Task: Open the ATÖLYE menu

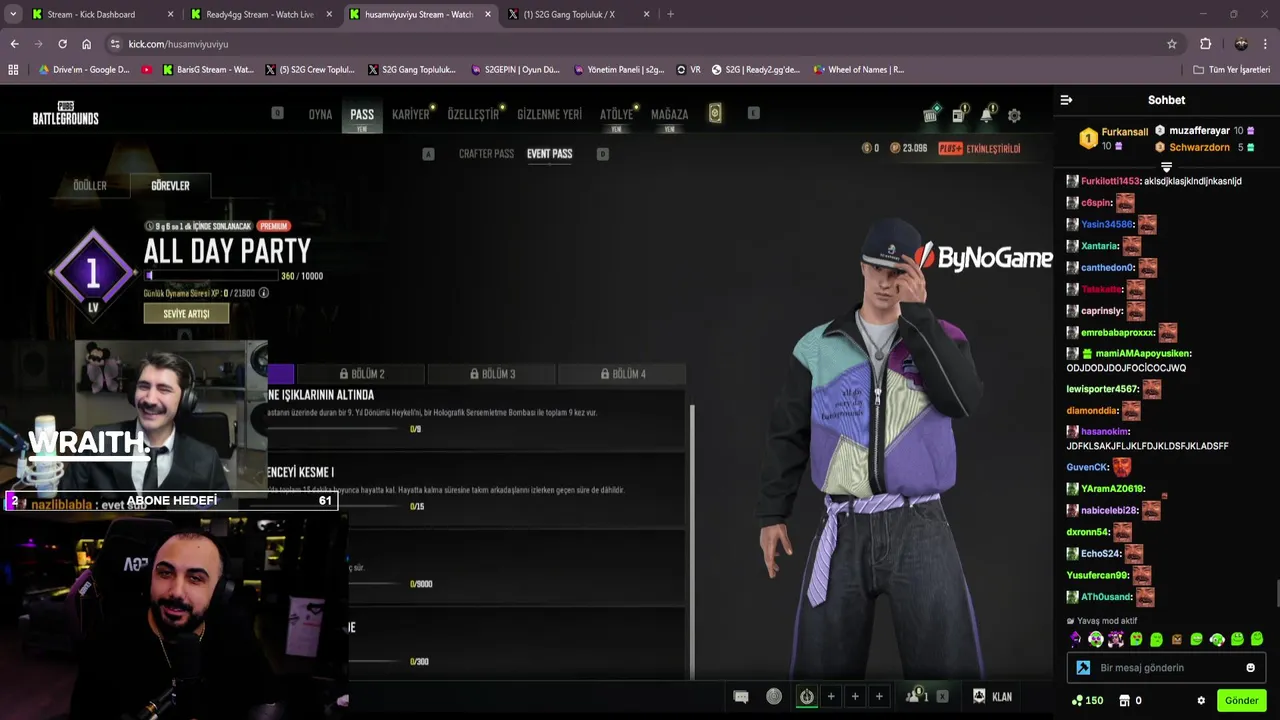Action: click(x=616, y=114)
